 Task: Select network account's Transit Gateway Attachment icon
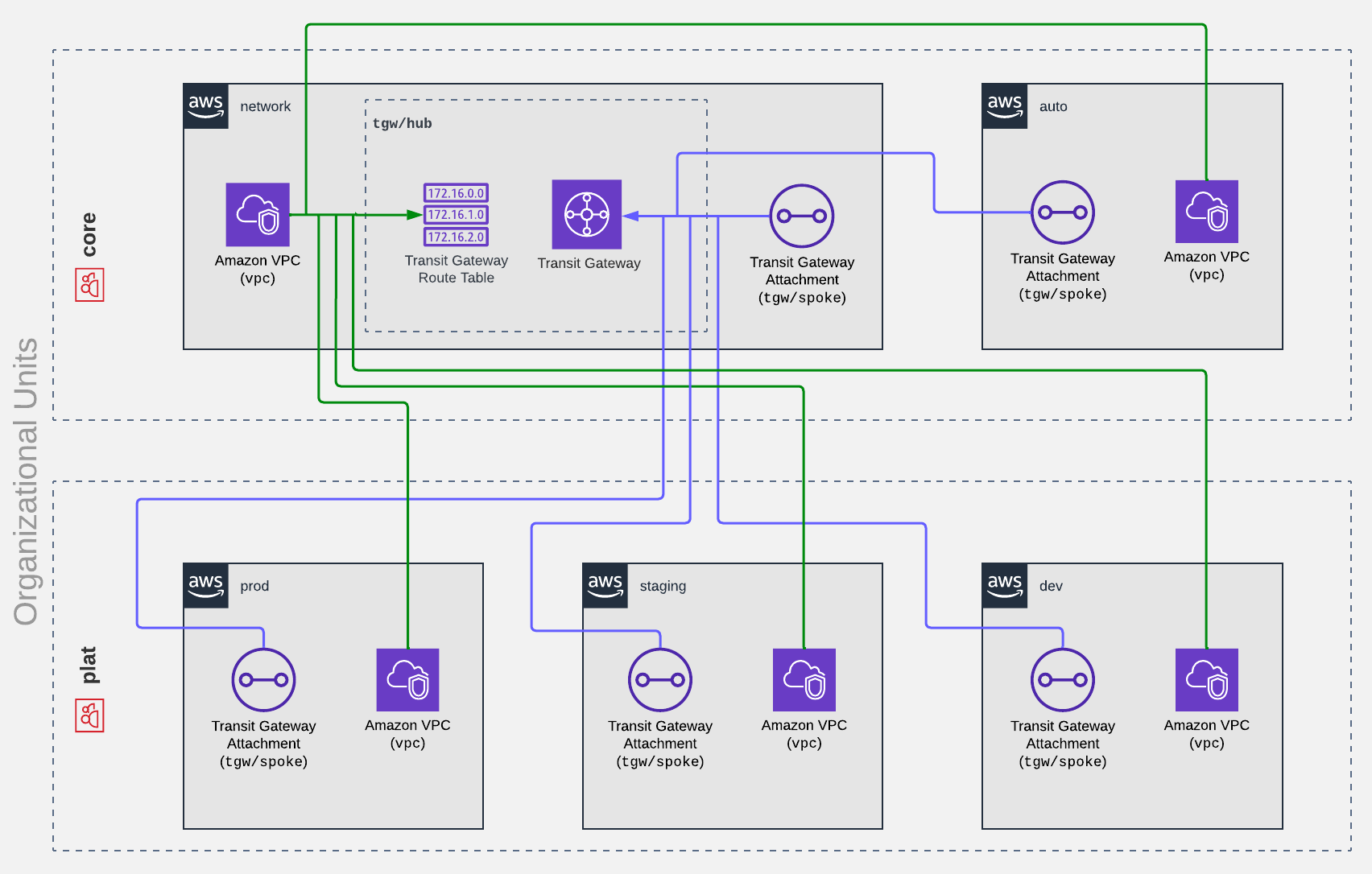click(801, 216)
